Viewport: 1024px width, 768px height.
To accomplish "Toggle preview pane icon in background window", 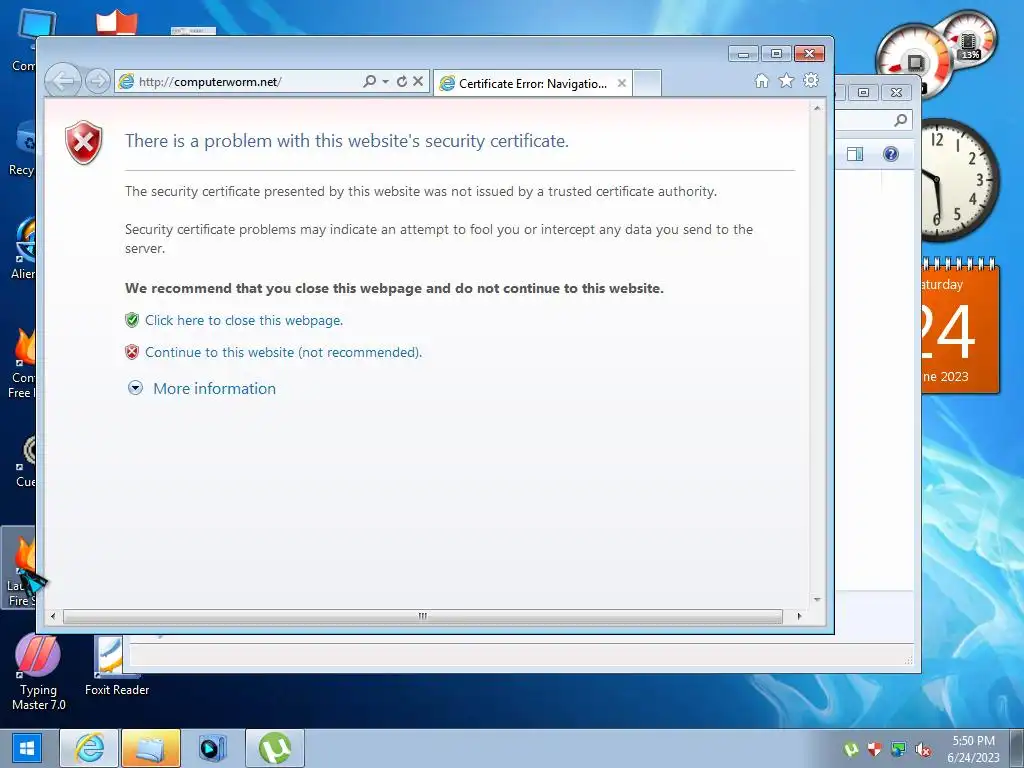I will [x=855, y=154].
